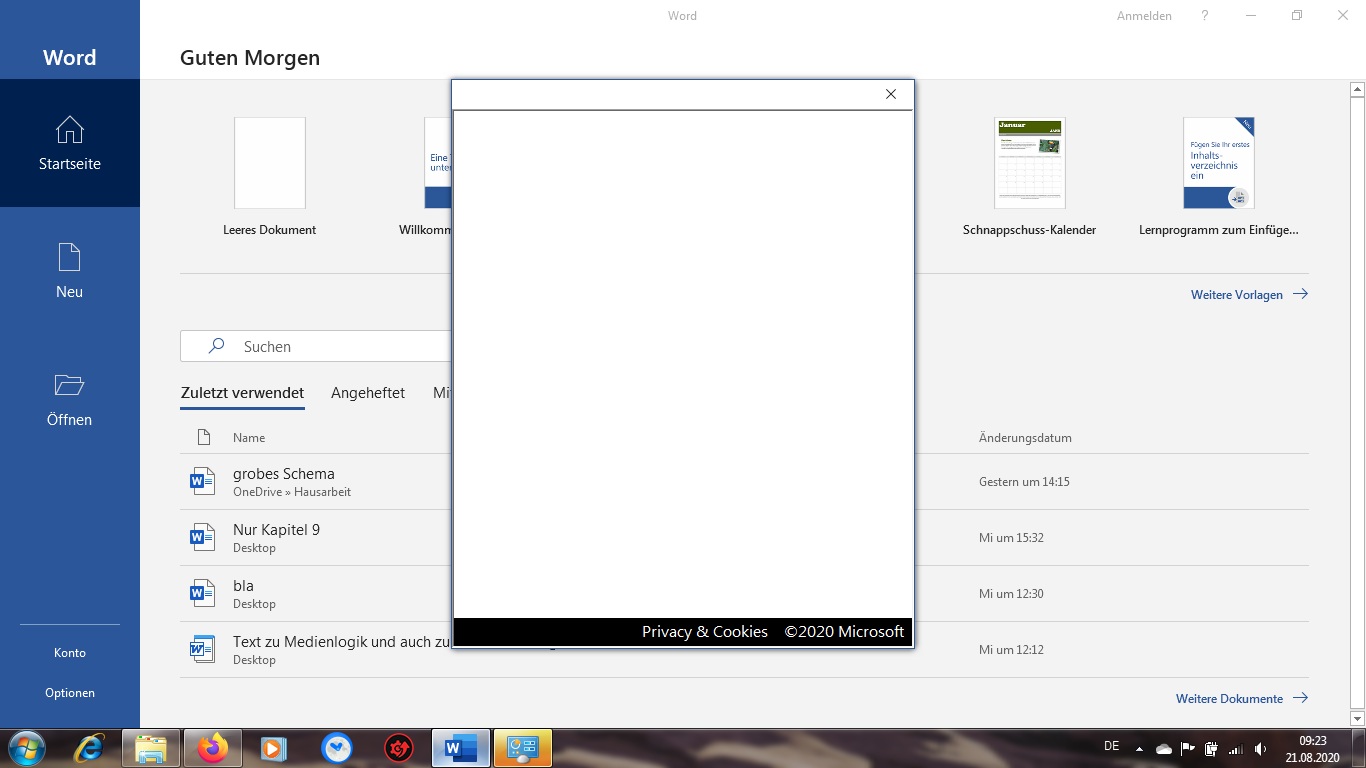The width and height of the screenshot is (1366, 768).
Task: Open the document named grobes Schema
Action: (284, 474)
